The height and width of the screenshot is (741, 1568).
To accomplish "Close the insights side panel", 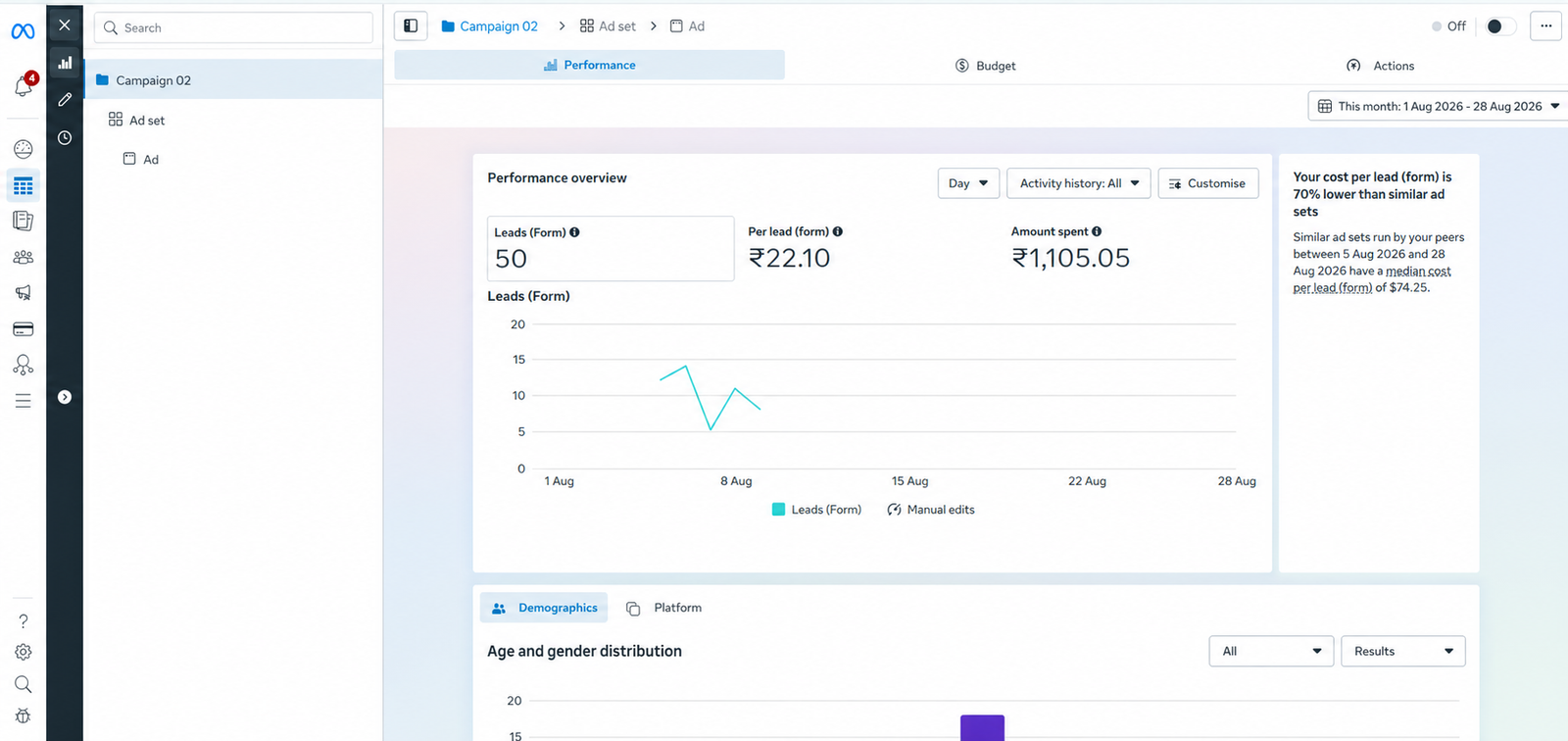I will [65, 25].
